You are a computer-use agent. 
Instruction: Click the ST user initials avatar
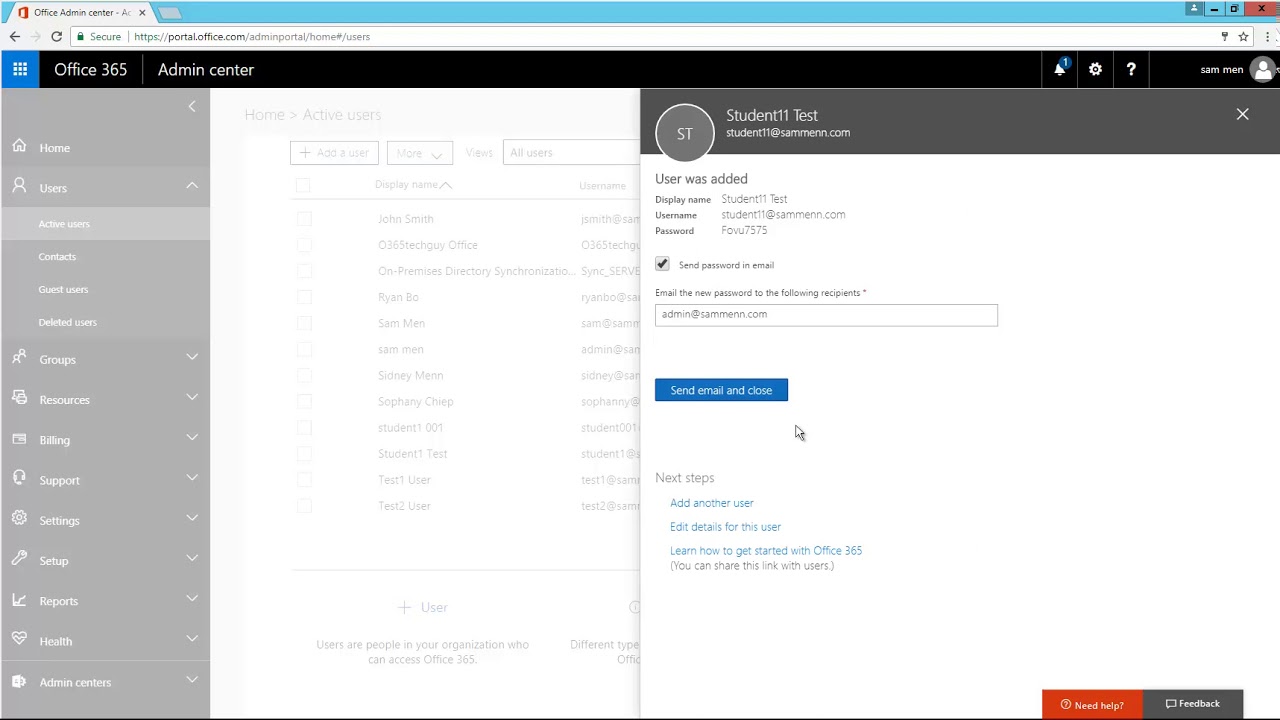click(685, 132)
